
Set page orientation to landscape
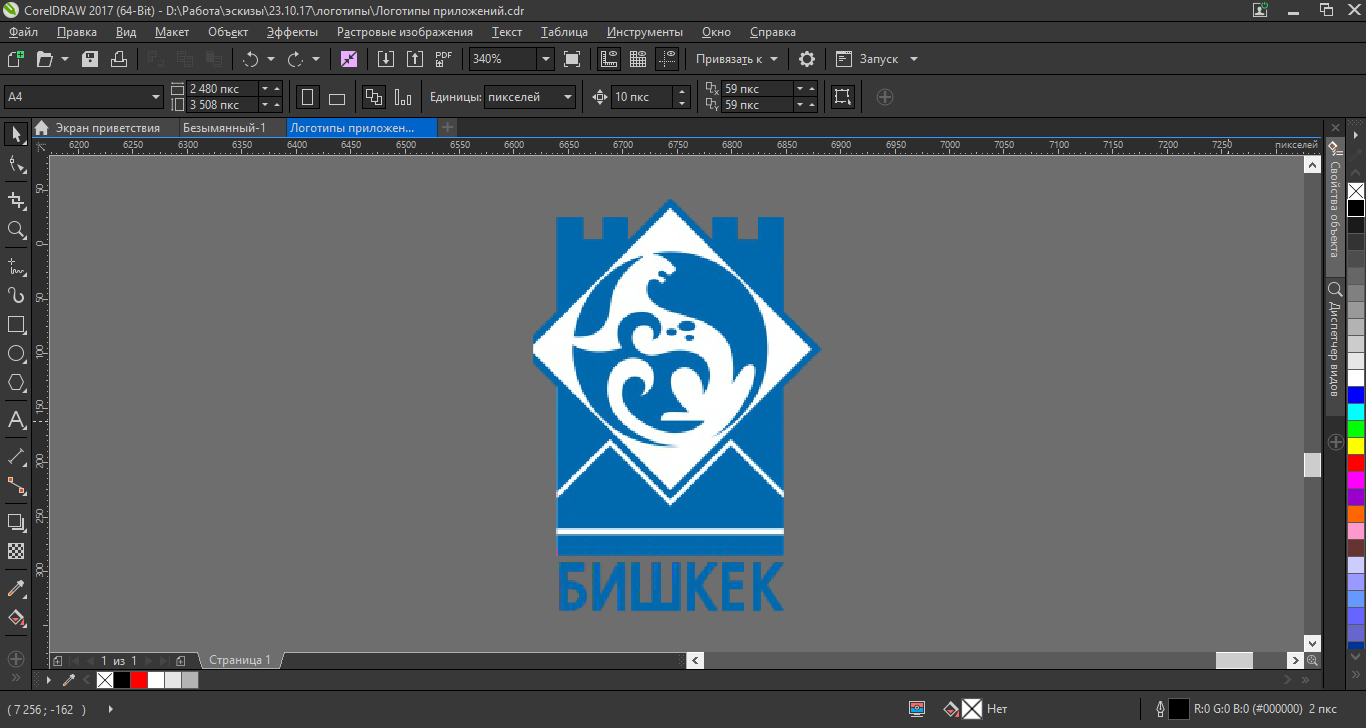tap(337, 97)
